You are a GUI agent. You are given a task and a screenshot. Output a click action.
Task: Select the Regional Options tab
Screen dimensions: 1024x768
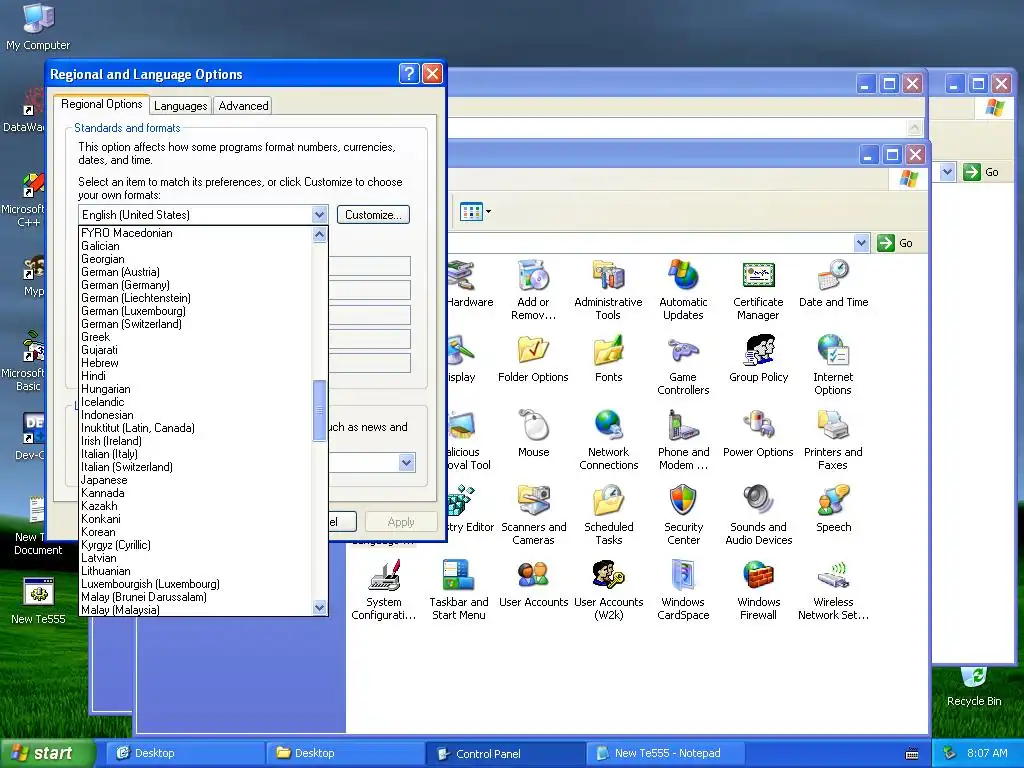click(101, 104)
